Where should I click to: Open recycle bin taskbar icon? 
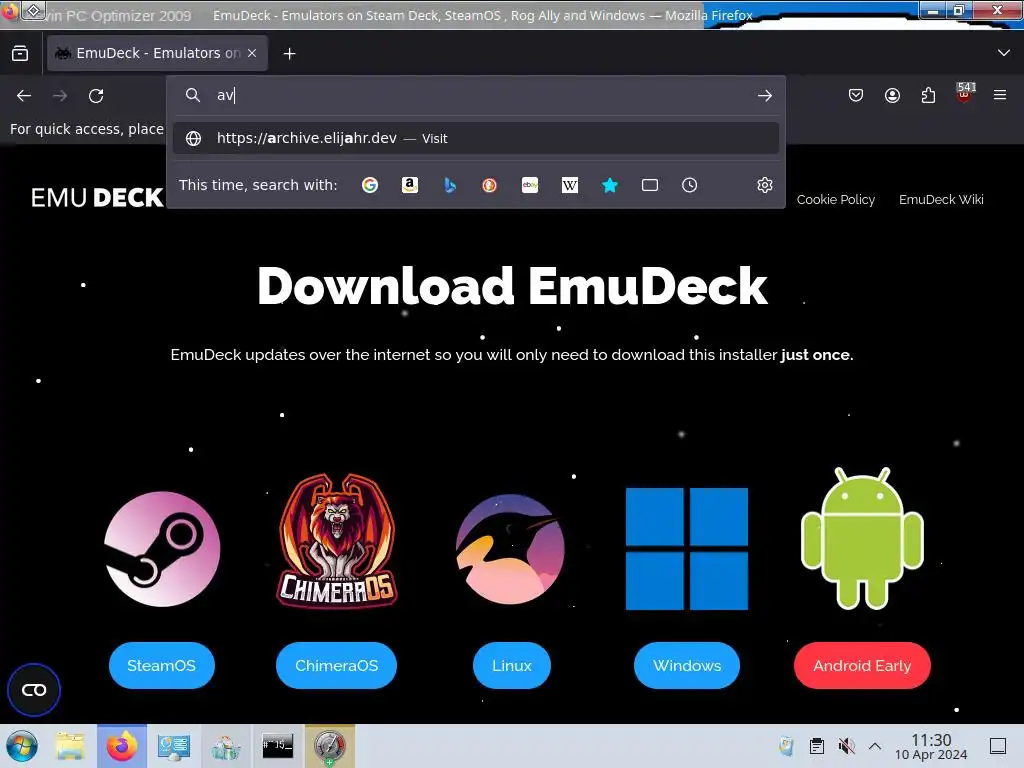[225, 746]
